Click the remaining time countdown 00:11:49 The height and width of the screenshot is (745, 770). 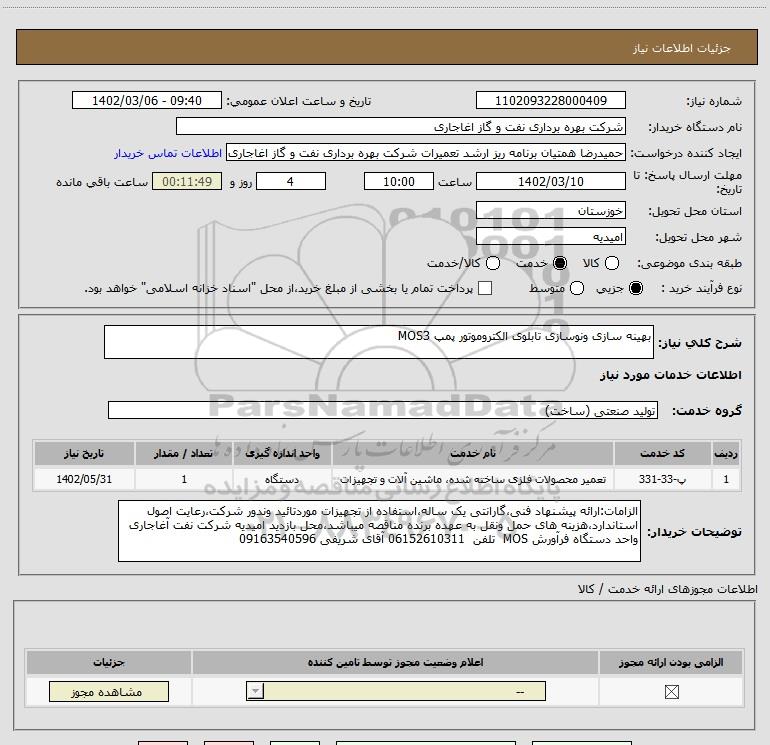click(187, 181)
